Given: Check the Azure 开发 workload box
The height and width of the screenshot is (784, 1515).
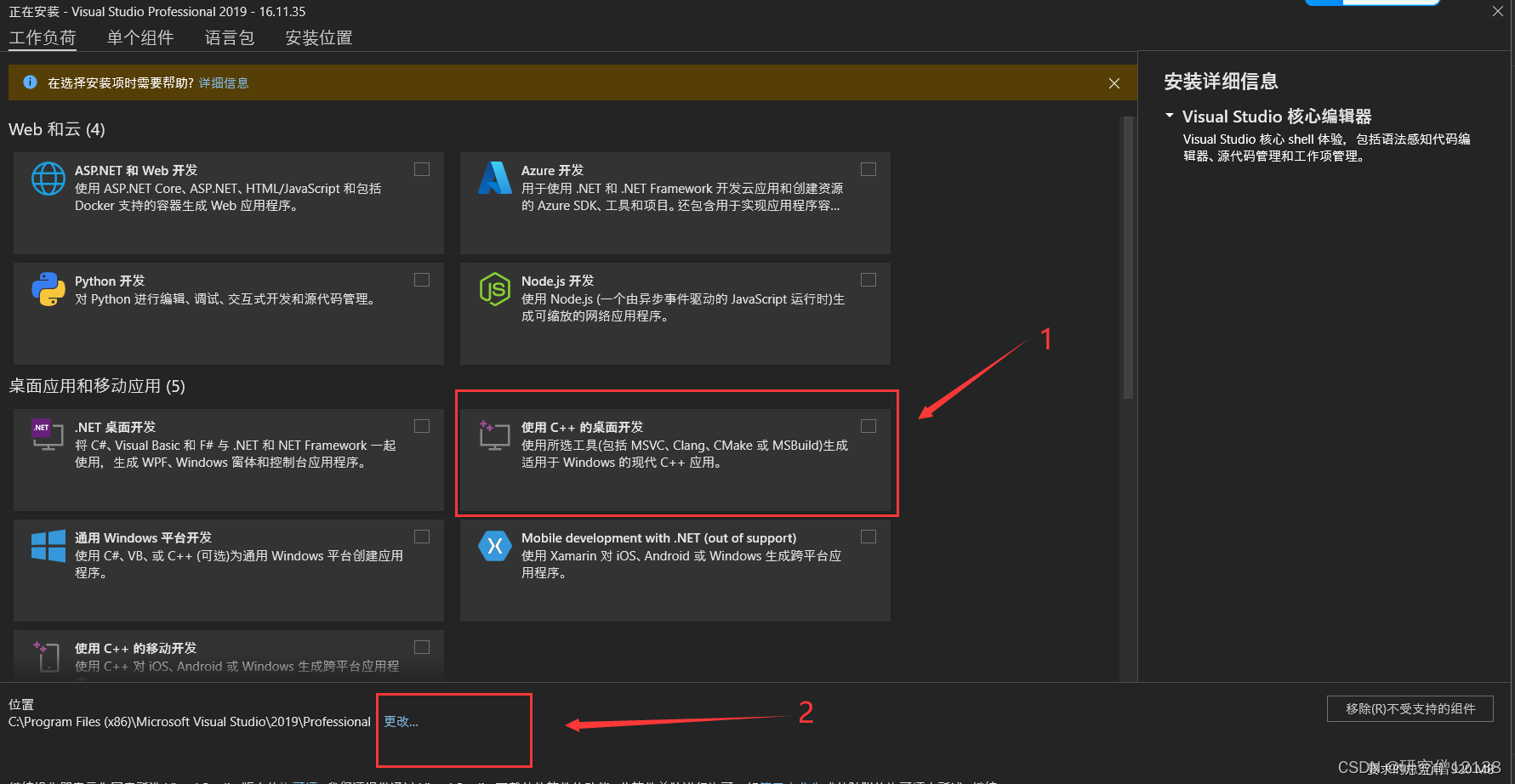Looking at the screenshot, I should click(869, 169).
